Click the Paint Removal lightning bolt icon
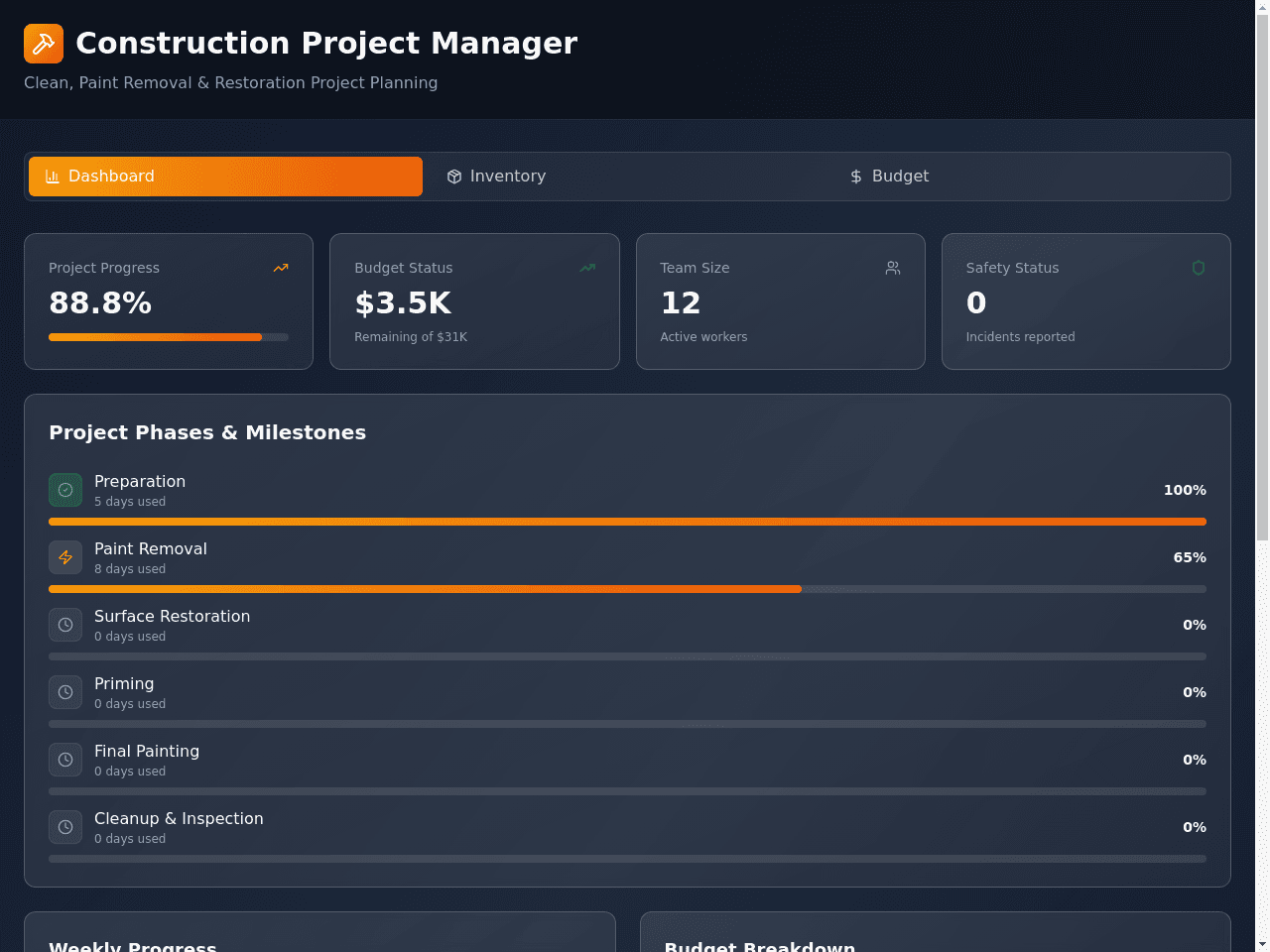The height and width of the screenshot is (952, 1270). point(65,557)
